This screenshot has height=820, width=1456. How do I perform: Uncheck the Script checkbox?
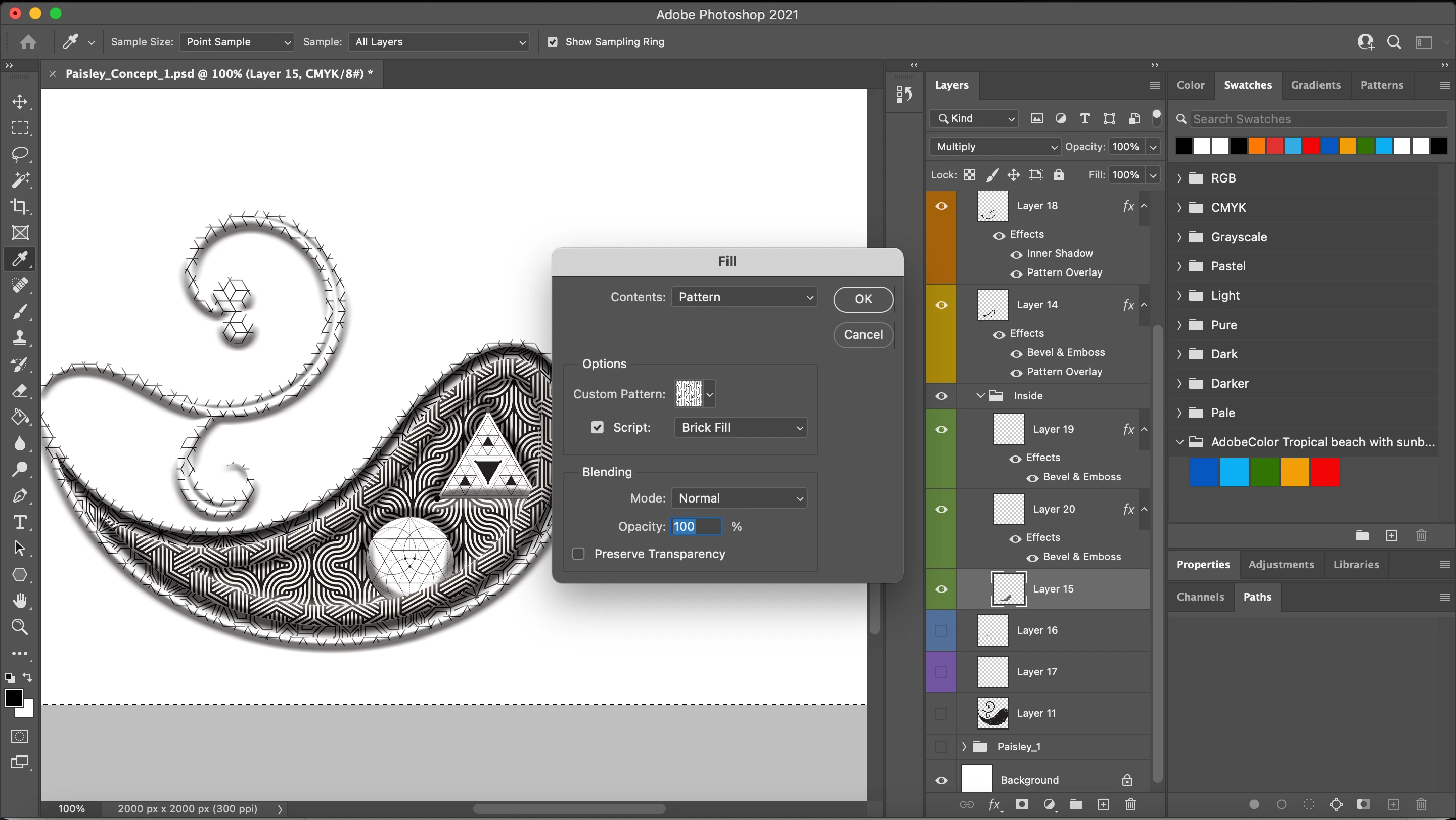point(597,427)
